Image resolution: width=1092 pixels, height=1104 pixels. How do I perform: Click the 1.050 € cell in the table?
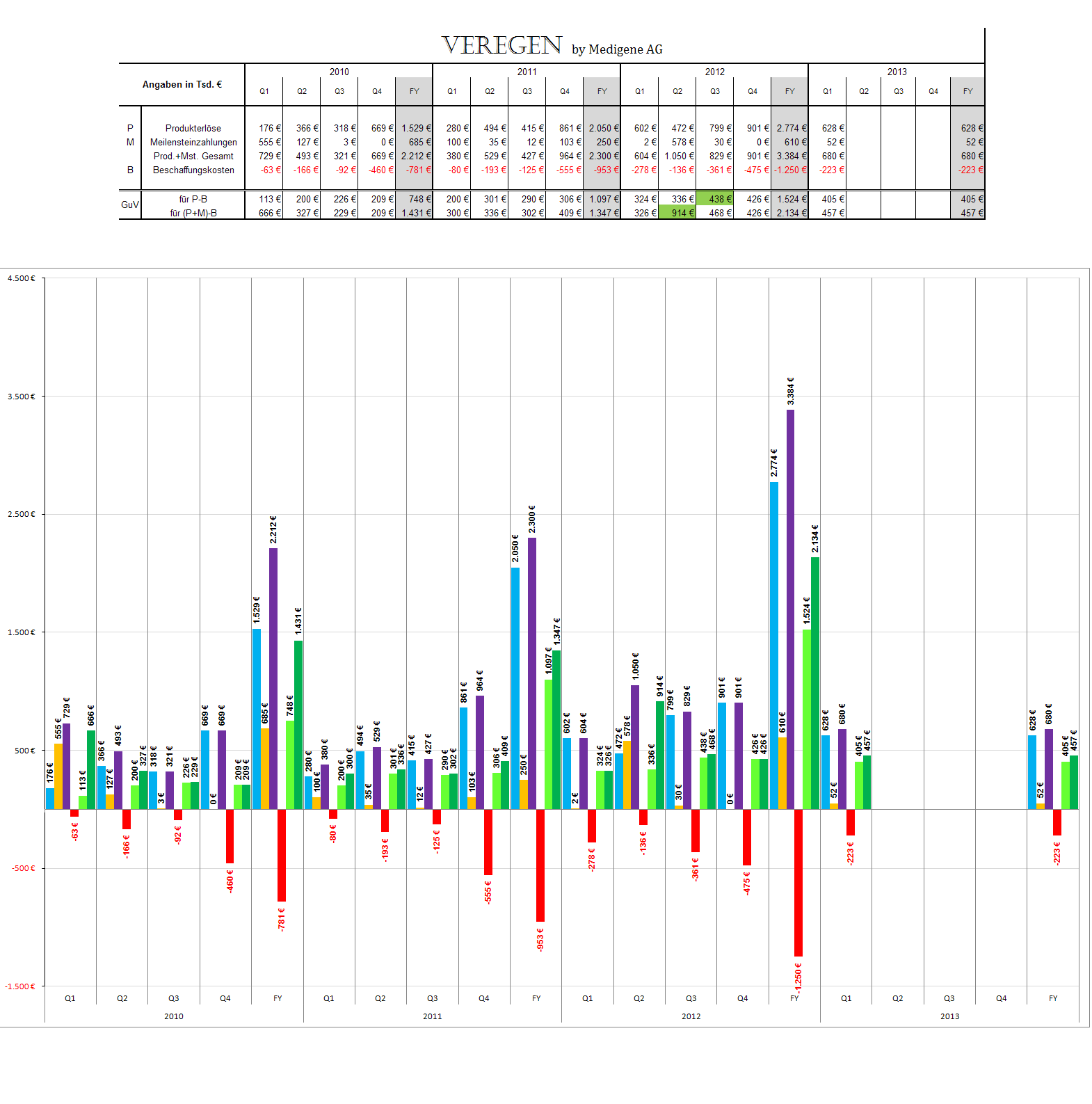point(679,156)
